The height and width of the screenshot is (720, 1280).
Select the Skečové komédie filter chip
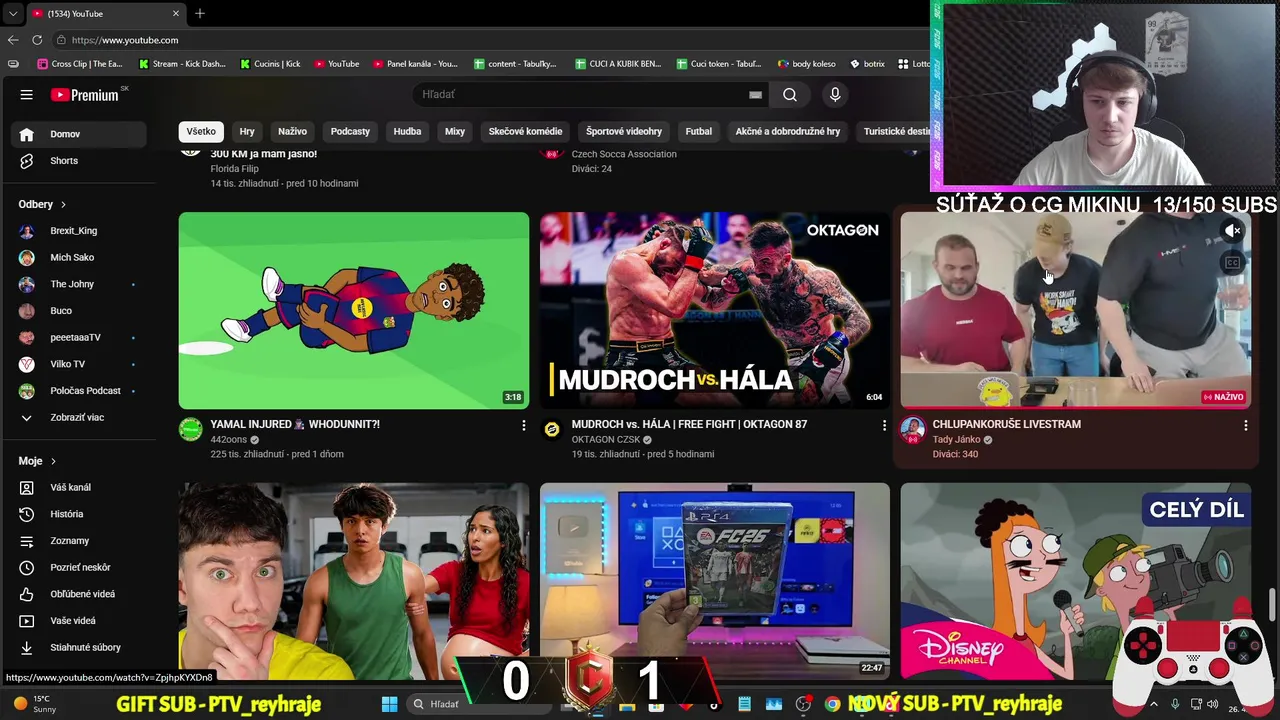tap(525, 131)
